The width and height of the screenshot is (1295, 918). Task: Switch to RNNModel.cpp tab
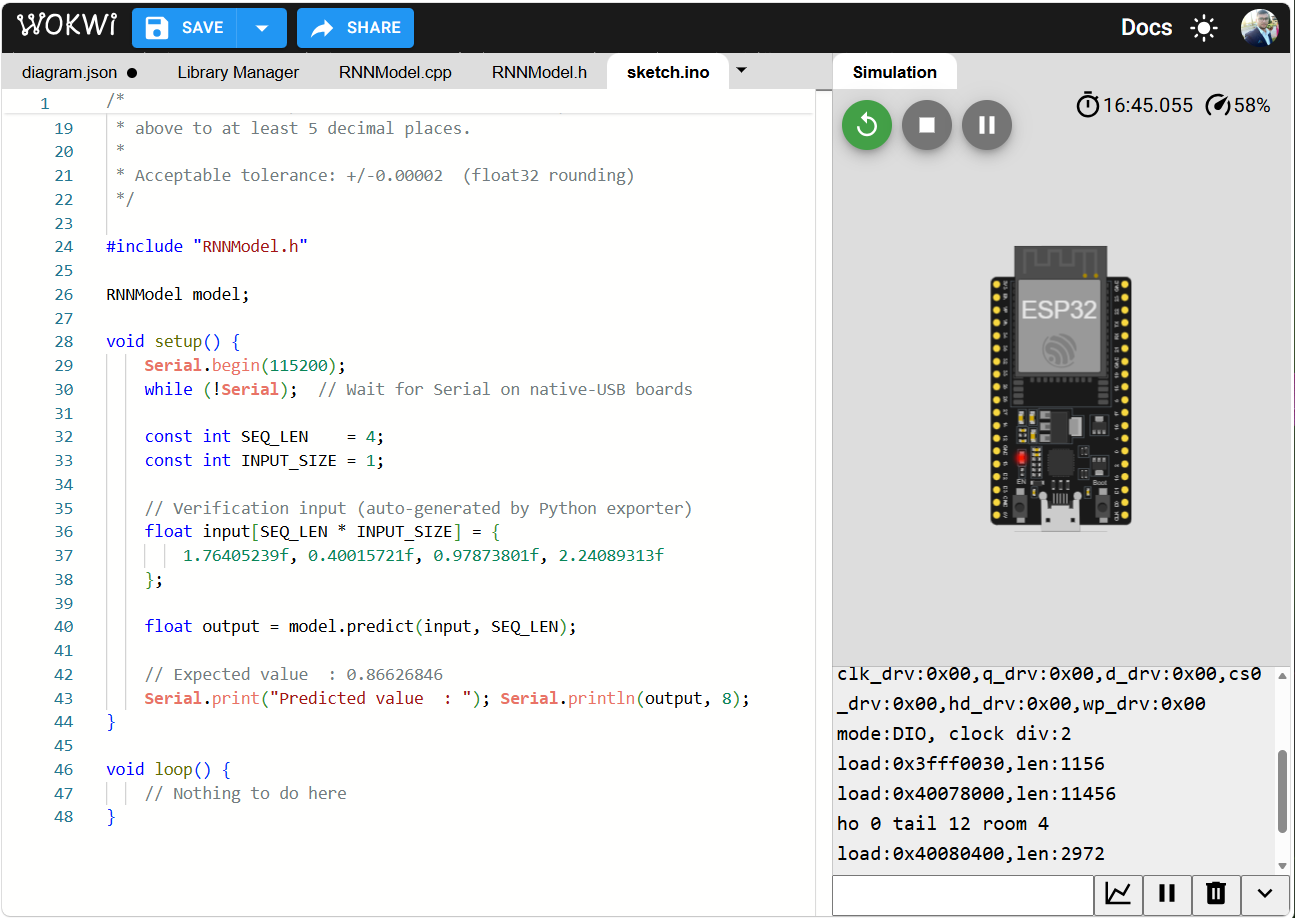pyautogui.click(x=395, y=72)
